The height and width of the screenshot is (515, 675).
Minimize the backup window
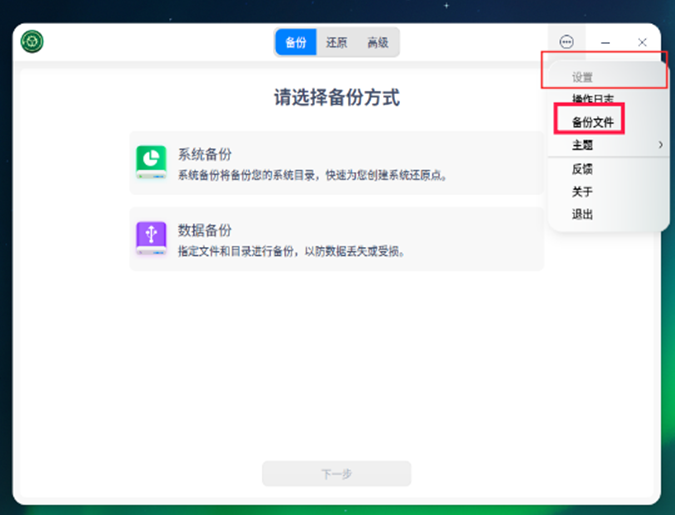(x=605, y=42)
